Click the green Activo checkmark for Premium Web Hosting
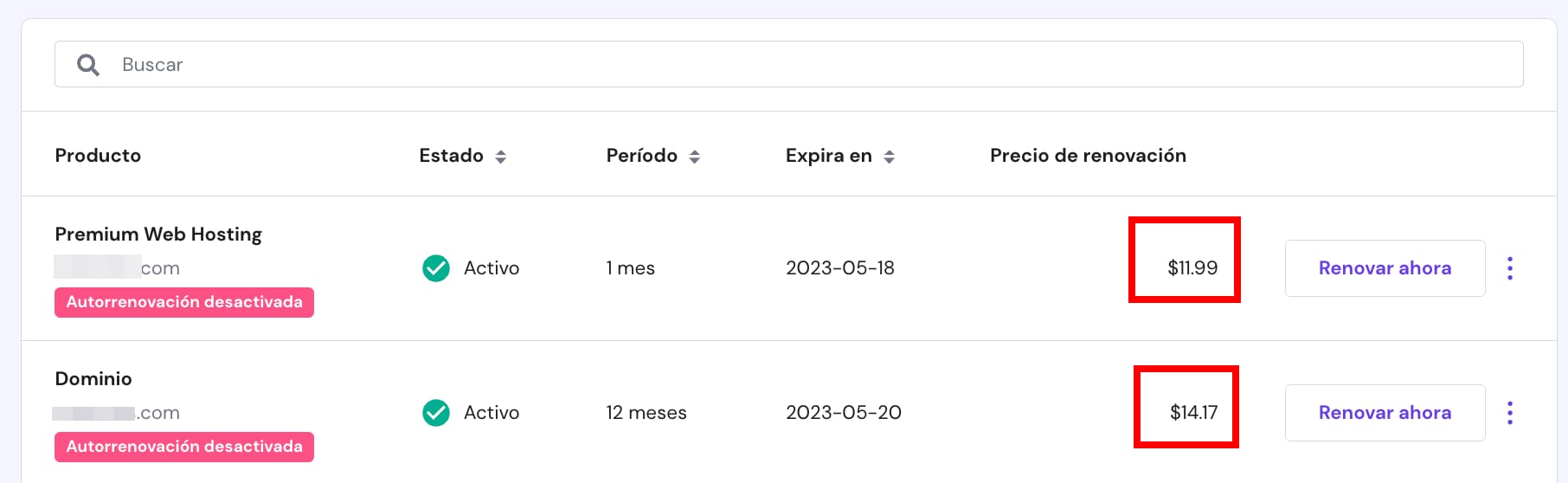Screen dimensions: 1568x483 (x=436, y=268)
